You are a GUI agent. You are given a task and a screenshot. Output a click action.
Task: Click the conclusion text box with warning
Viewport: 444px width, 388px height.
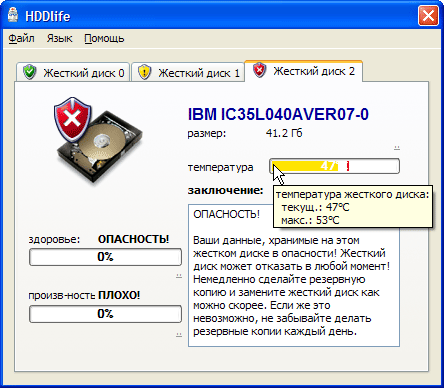(294, 275)
